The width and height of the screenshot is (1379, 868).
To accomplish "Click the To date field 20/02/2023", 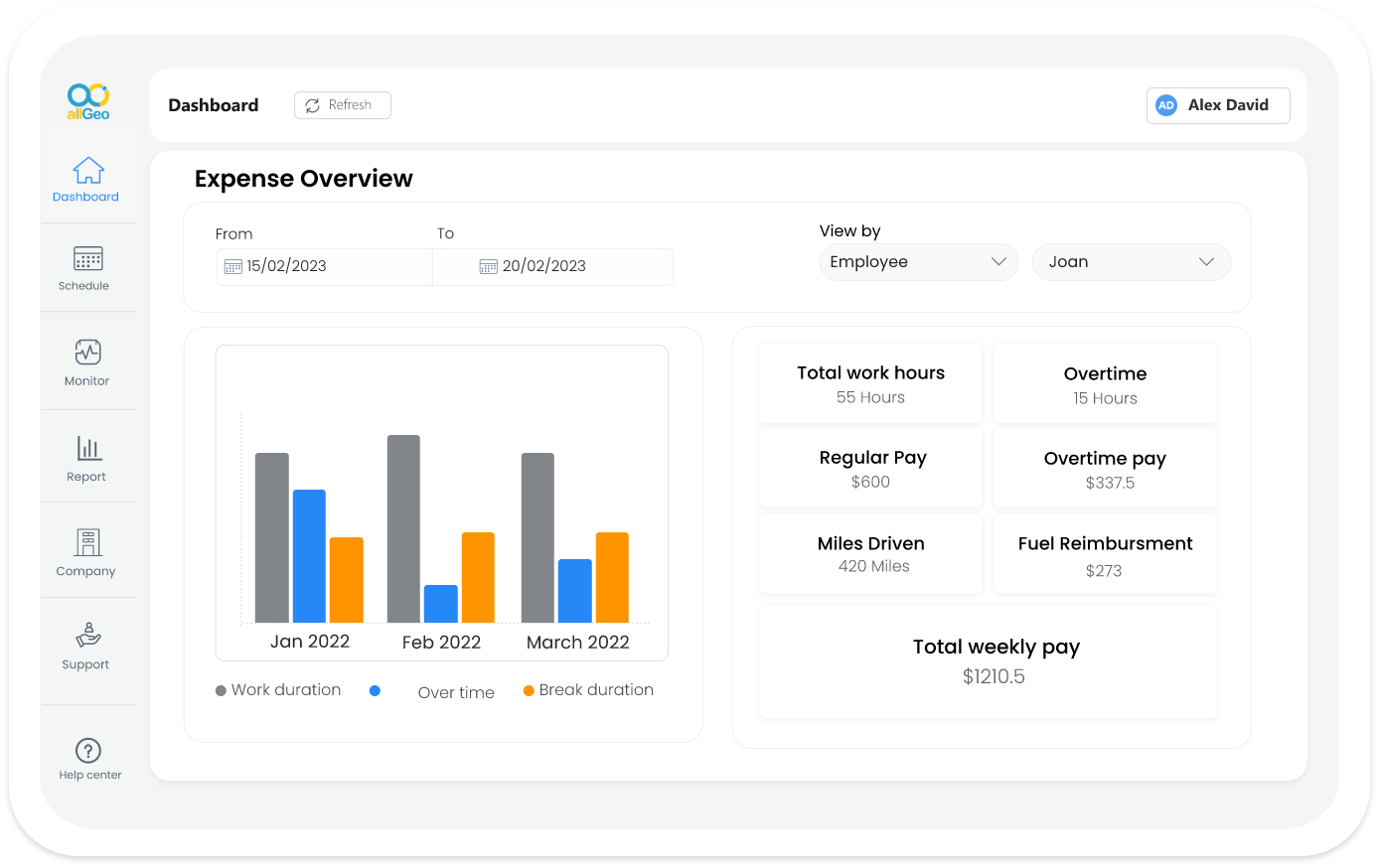I will pyautogui.click(x=553, y=266).
